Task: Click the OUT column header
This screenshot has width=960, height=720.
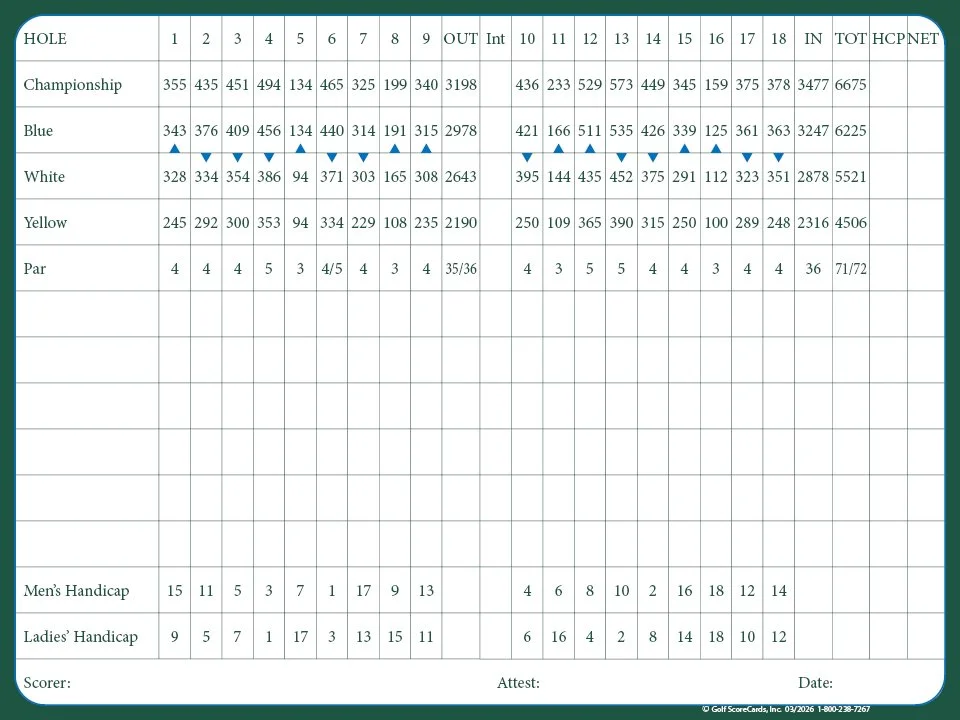Action: pos(460,39)
